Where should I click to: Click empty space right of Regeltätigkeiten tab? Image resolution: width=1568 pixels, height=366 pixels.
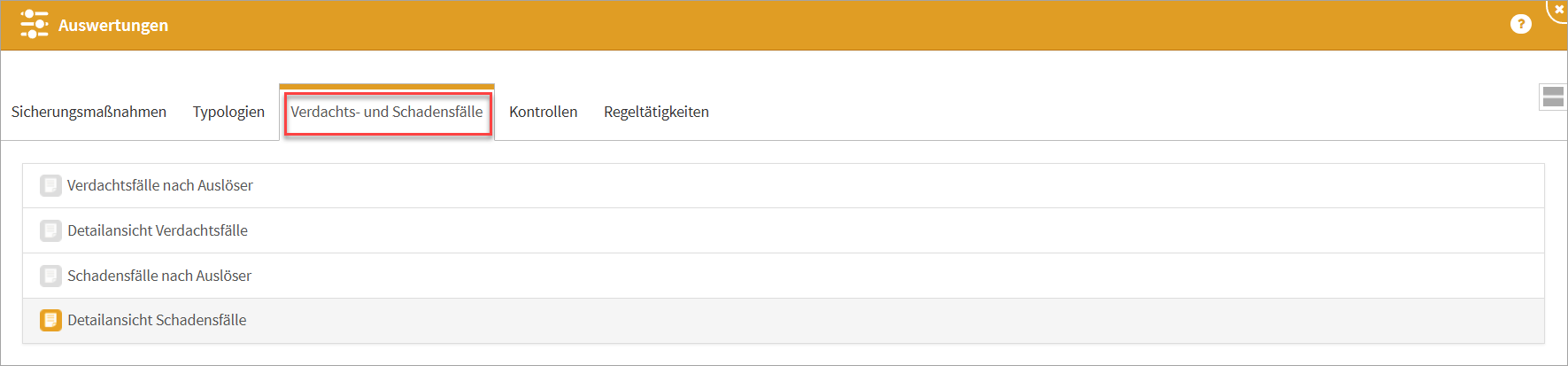point(1062,112)
